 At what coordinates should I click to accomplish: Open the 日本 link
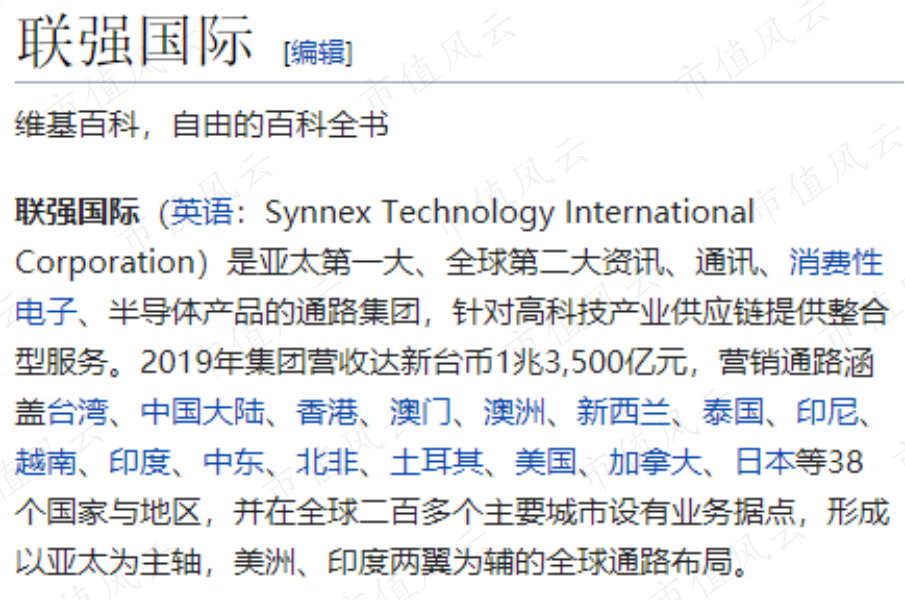tap(764, 462)
